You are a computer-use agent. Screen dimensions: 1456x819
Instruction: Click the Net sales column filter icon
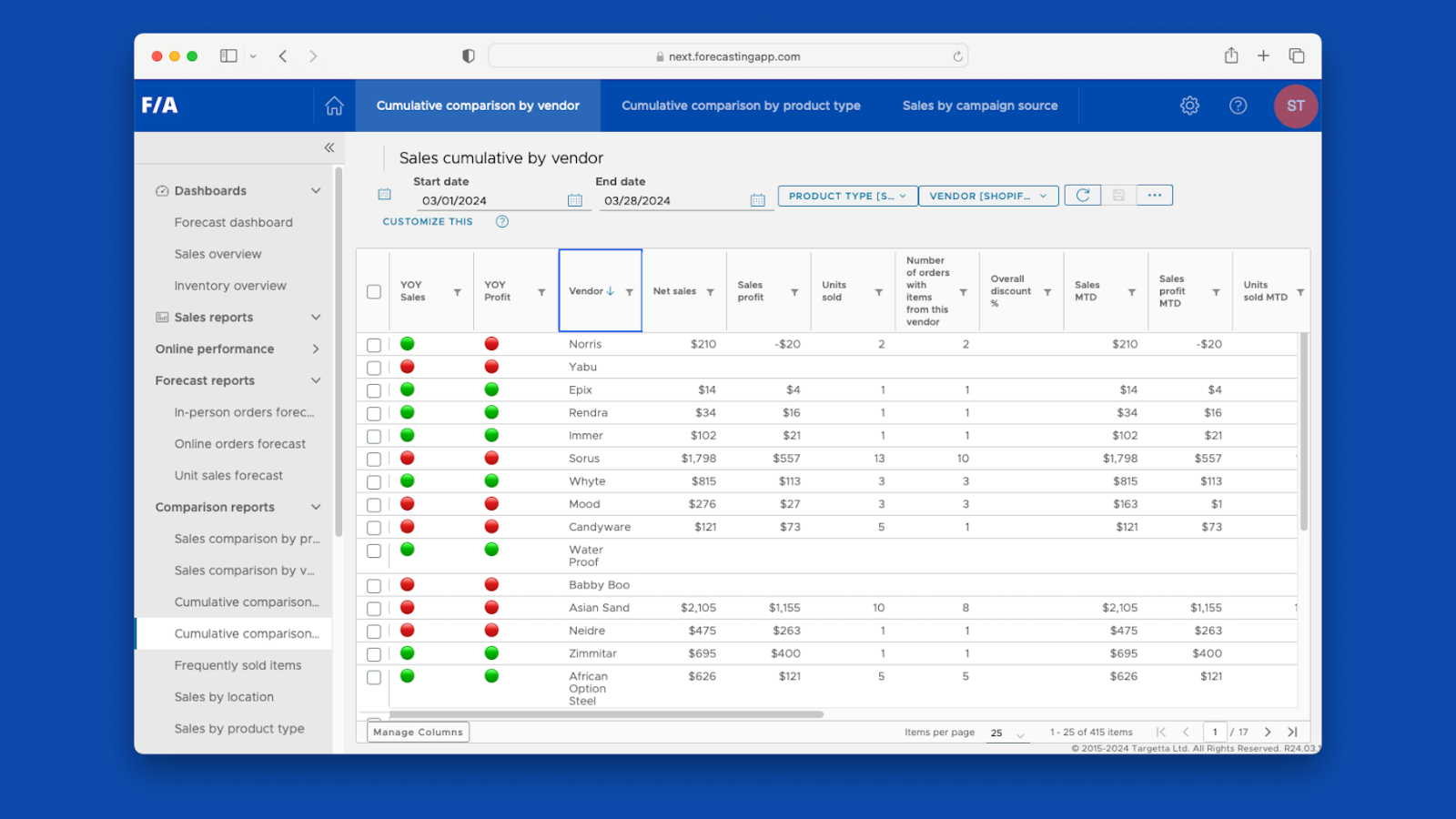[710, 292]
